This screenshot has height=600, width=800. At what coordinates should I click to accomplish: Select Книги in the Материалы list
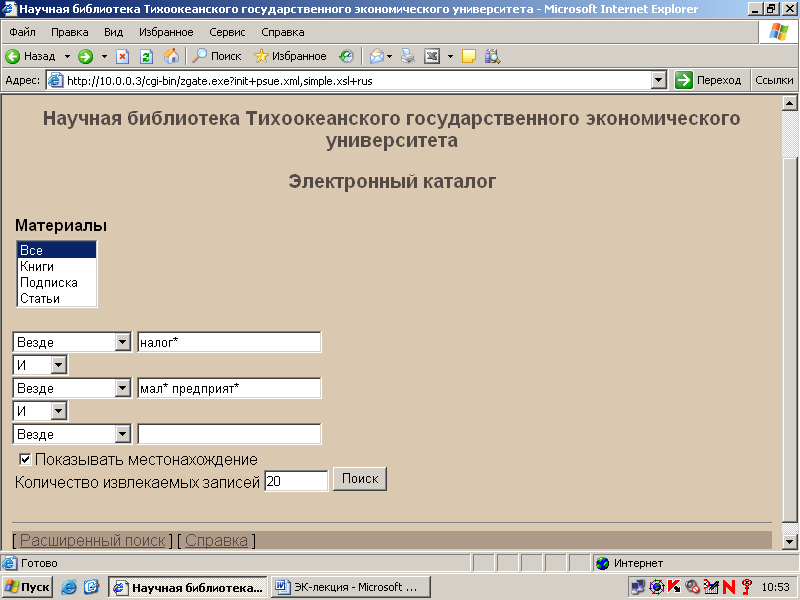pos(57,266)
